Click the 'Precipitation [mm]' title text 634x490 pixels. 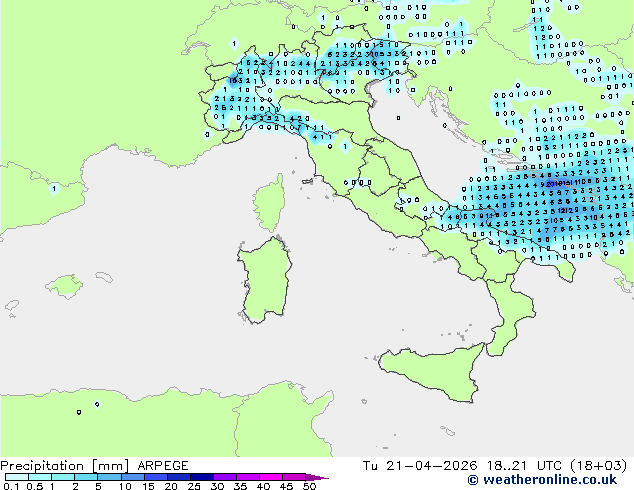tap(64, 466)
